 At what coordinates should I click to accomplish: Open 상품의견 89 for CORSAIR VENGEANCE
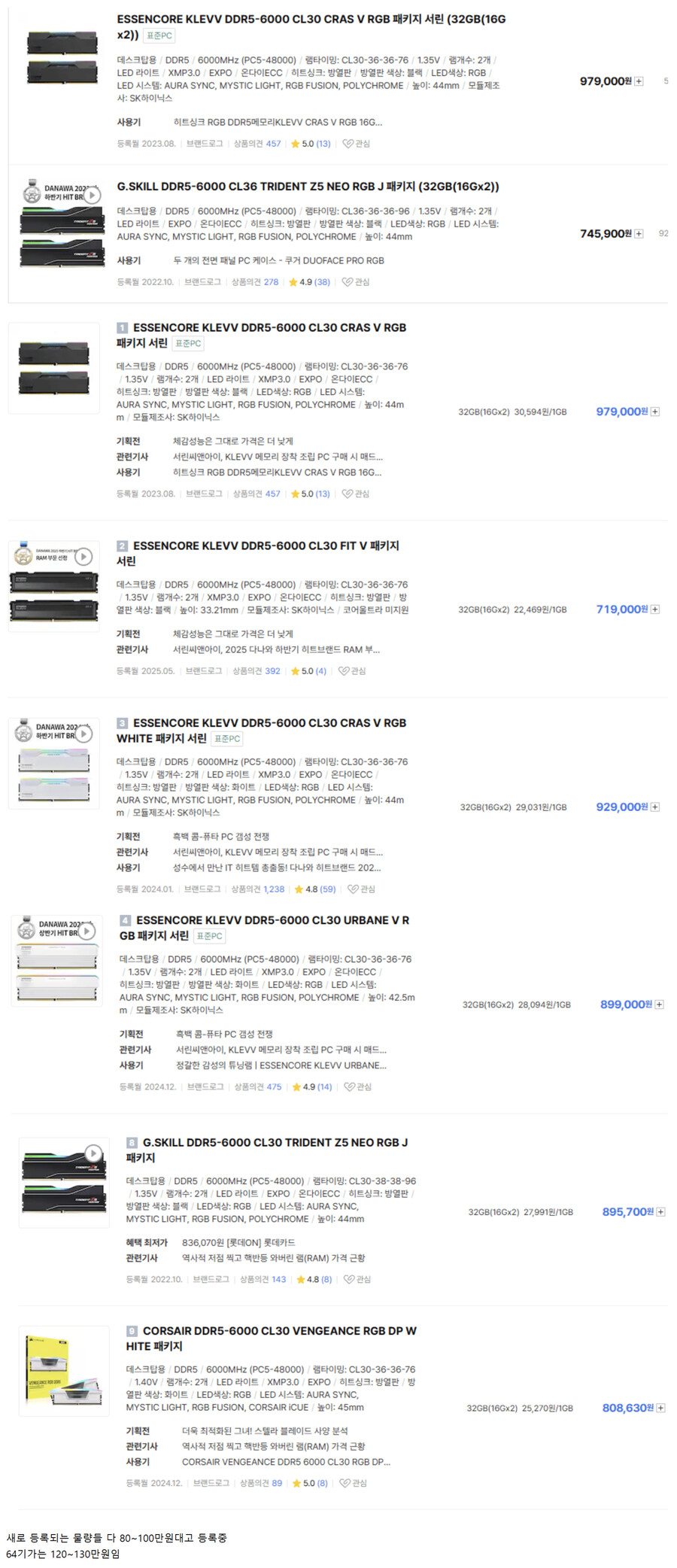tap(261, 1484)
